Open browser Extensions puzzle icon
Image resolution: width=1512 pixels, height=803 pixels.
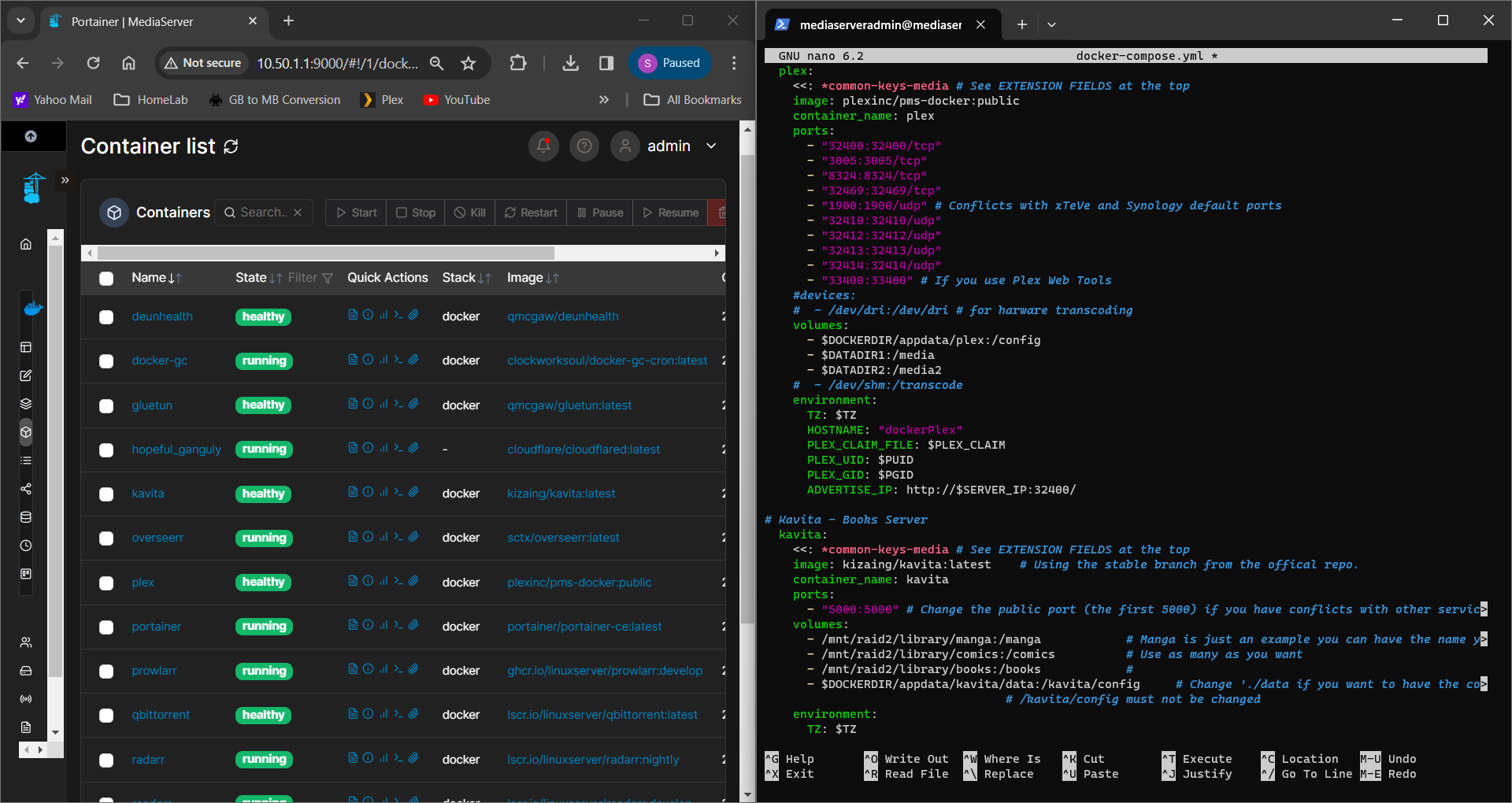point(518,63)
